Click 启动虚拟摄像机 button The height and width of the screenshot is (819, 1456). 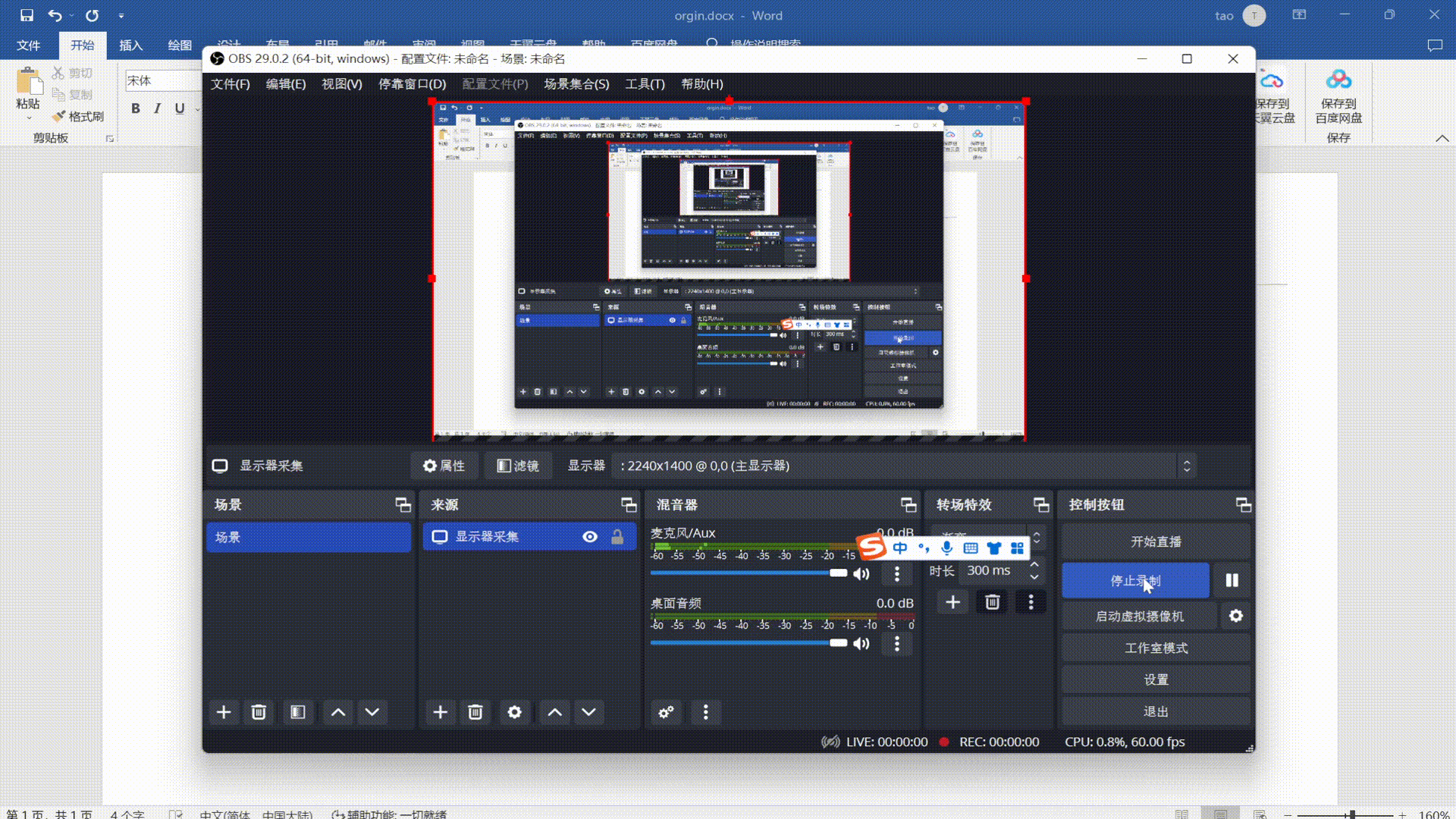point(1139,617)
